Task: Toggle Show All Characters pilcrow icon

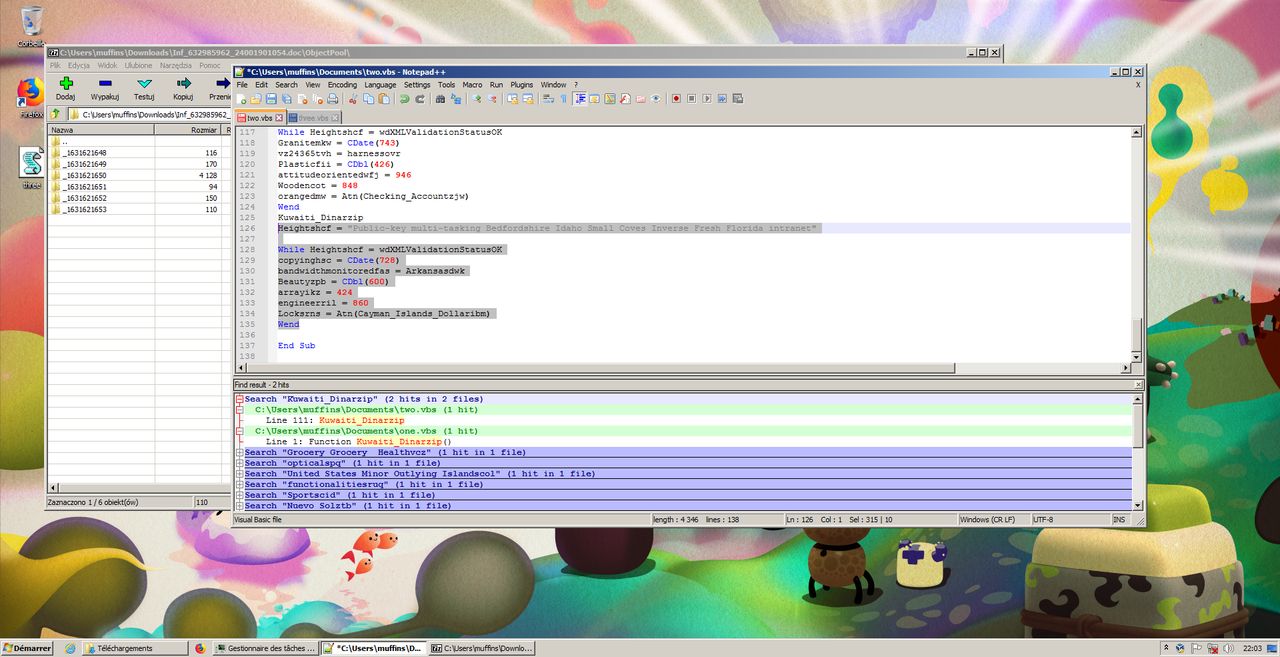Action: [x=563, y=99]
